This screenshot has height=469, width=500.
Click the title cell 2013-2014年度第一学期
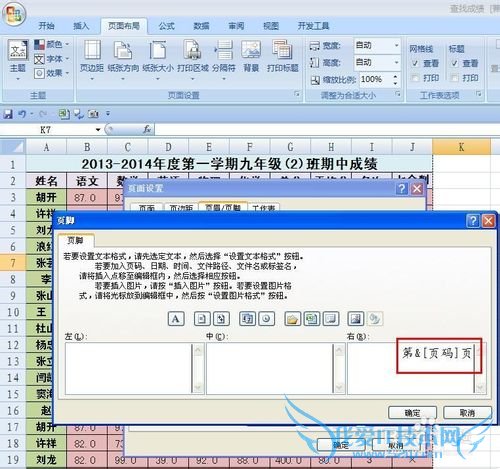pos(229,164)
